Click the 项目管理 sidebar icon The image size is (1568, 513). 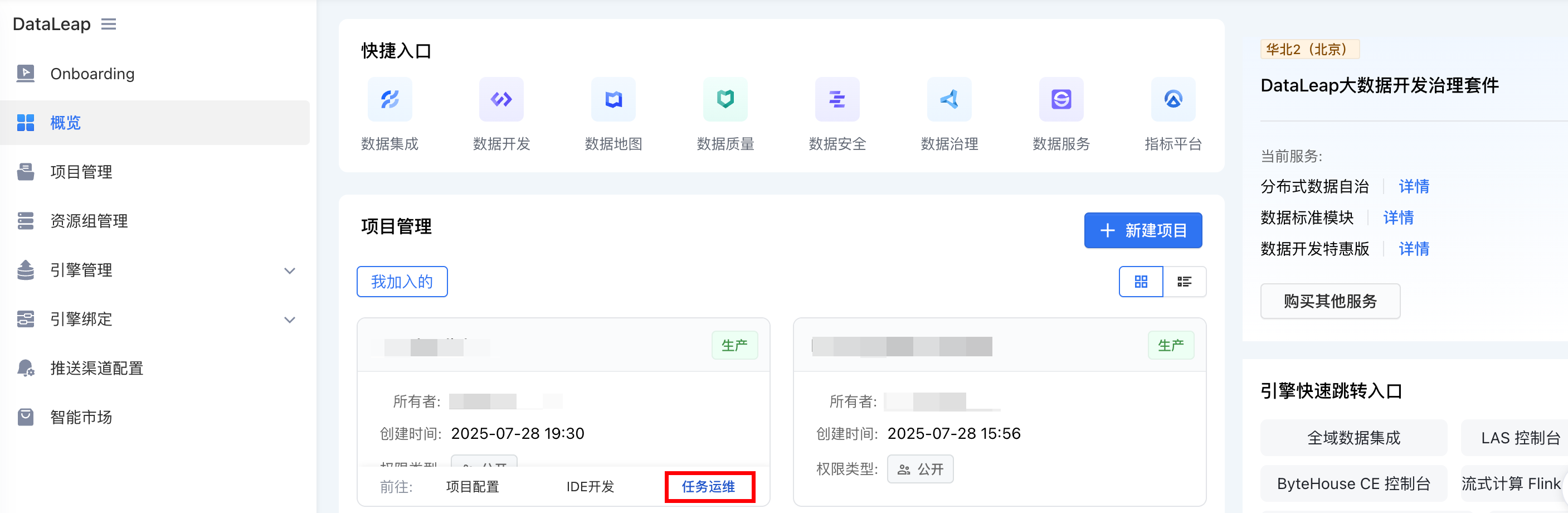pyautogui.click(x=26, y=172)
